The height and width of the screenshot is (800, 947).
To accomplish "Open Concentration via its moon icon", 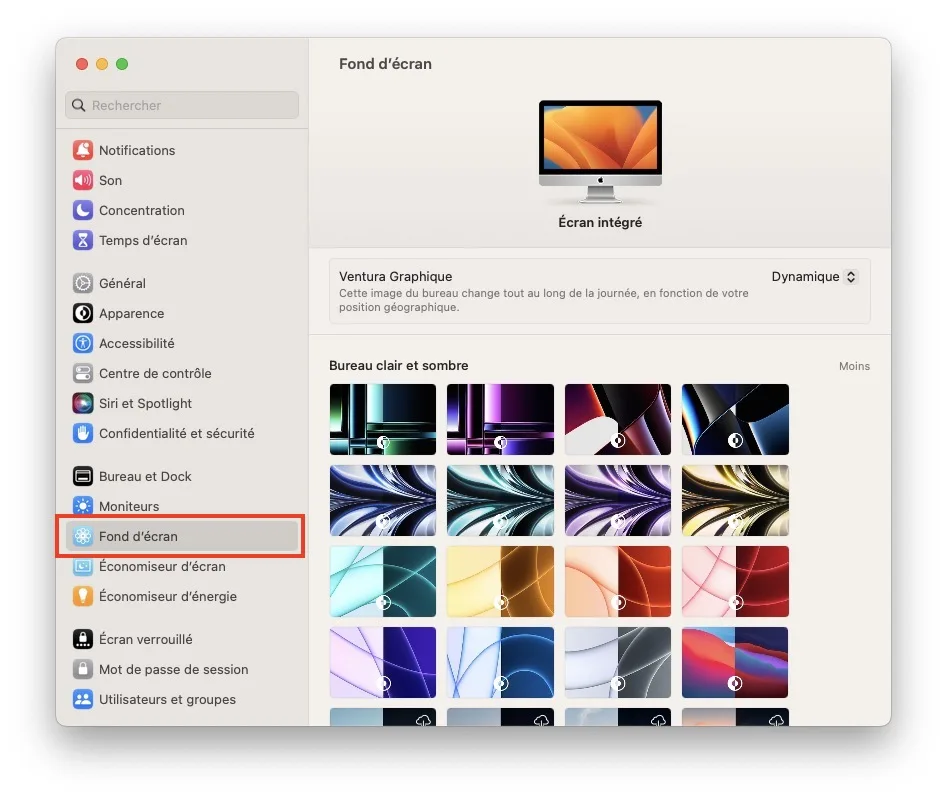I will pos(83,210).
